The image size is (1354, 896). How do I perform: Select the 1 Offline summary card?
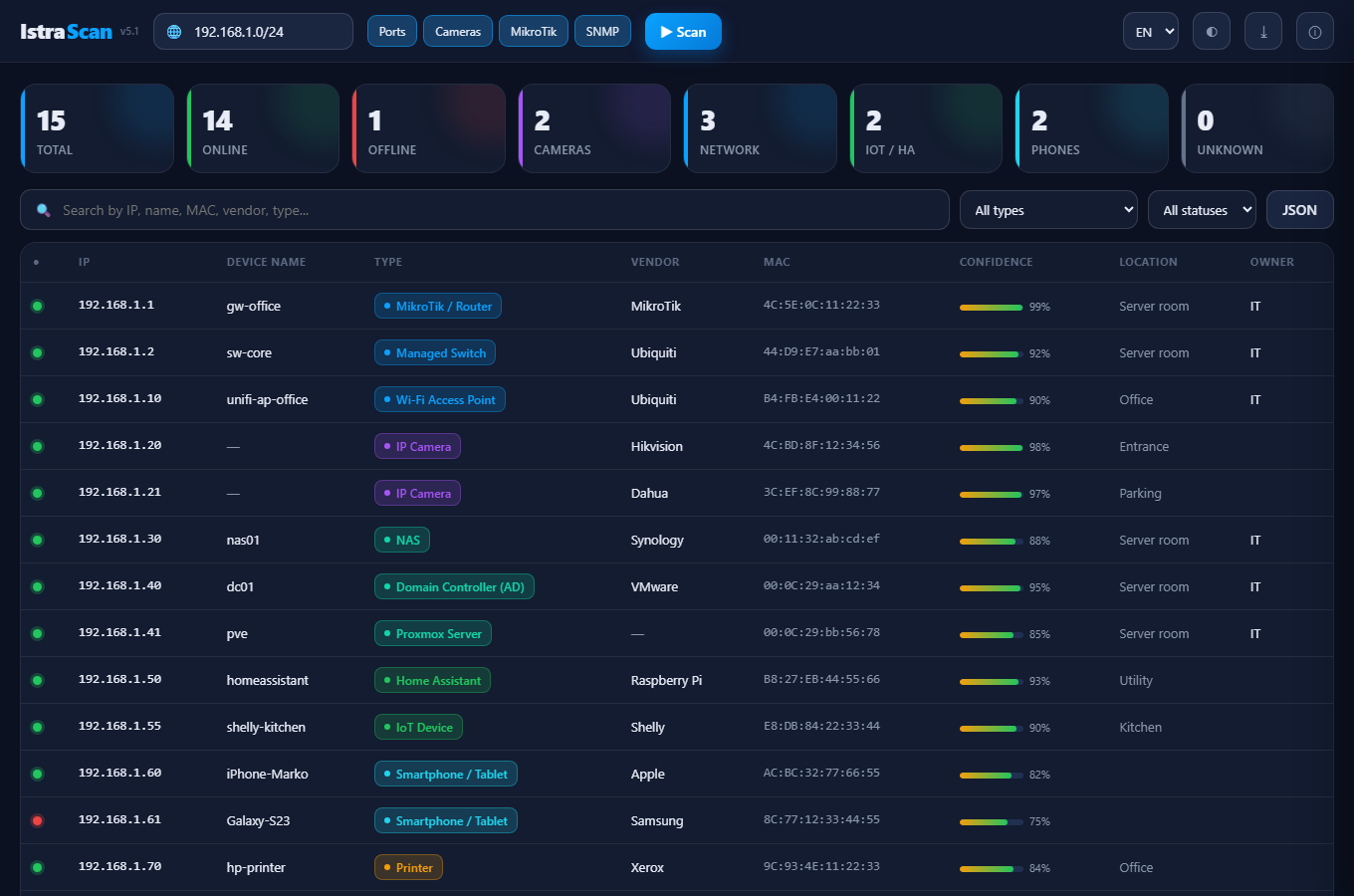(429, 128)
